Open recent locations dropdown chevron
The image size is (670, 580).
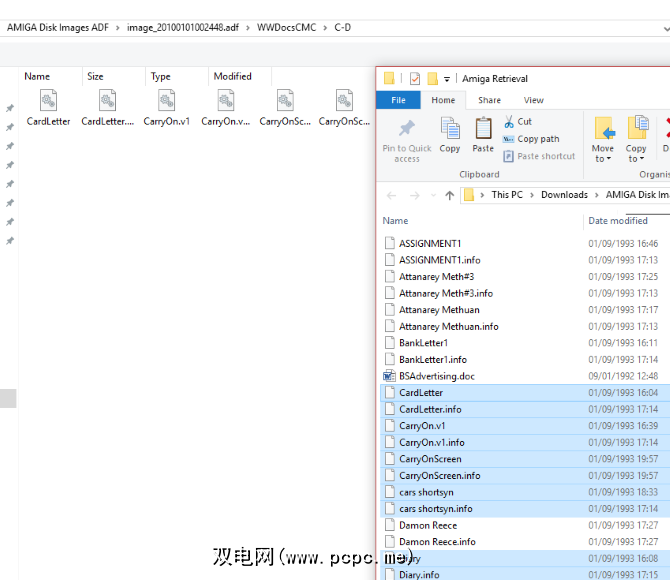pos(433,195)
